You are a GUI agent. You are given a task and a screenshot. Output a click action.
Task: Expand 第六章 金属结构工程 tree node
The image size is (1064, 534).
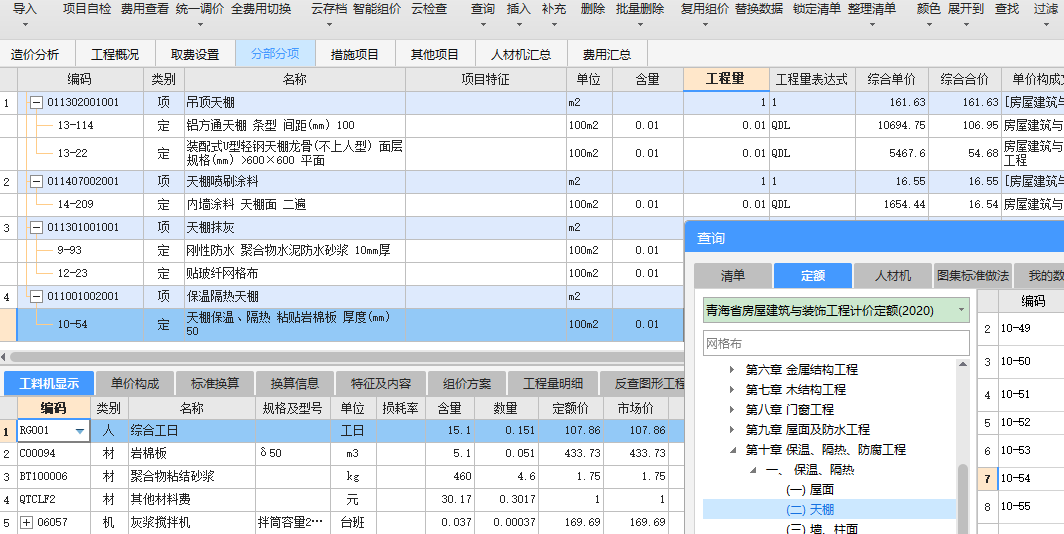coord(732,370)
